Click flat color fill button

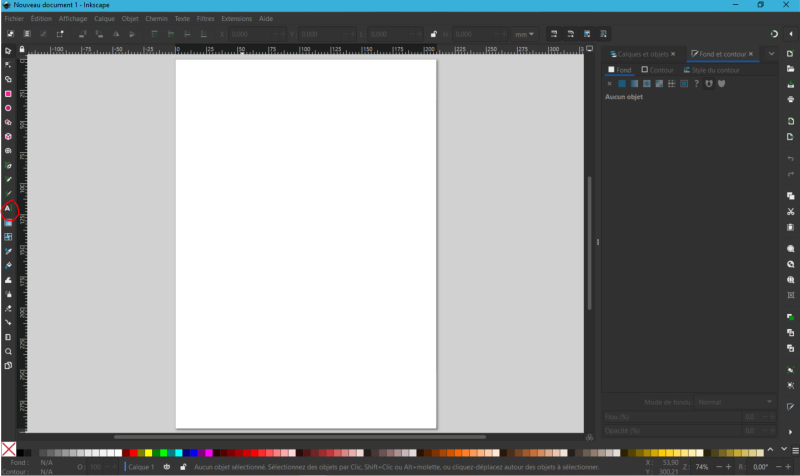point(621,84)
